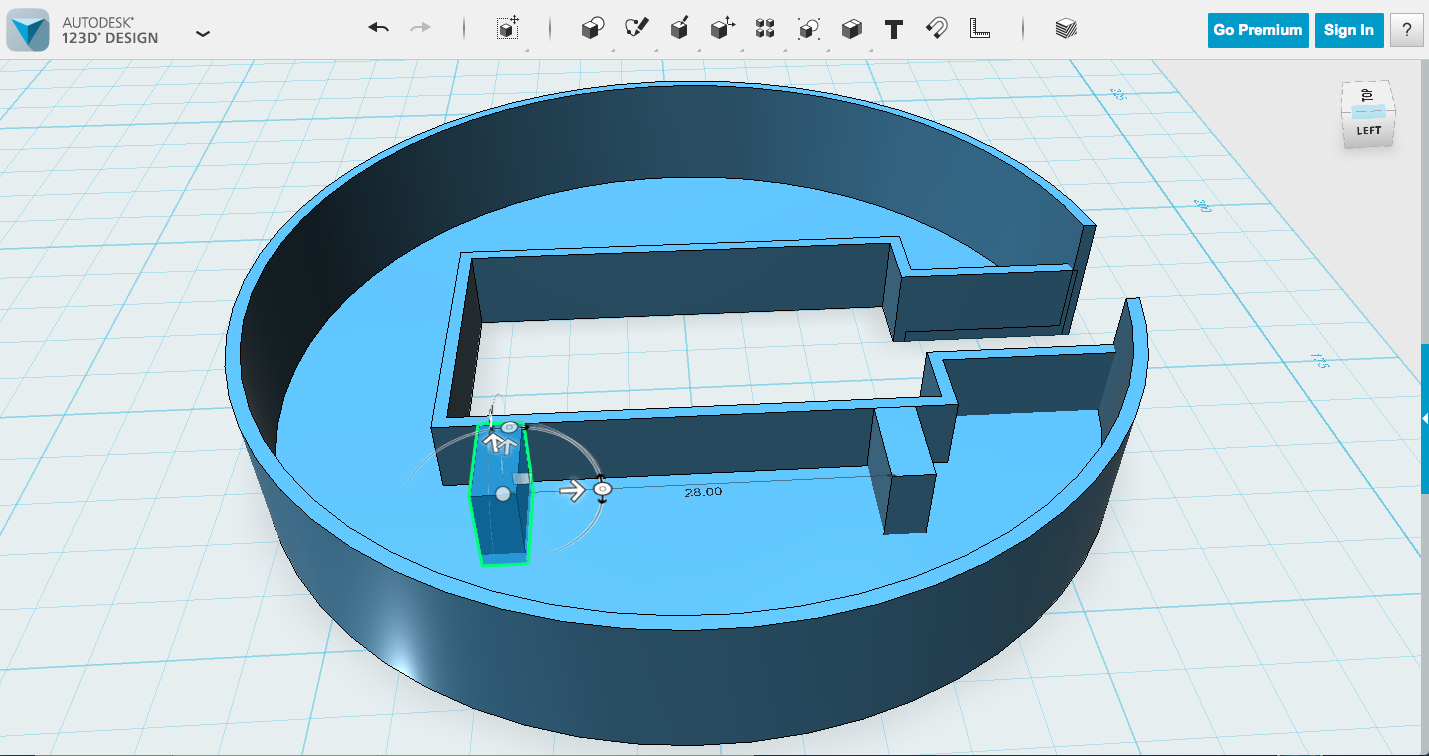Enable the Snap tool
Image resolution: width=1429 pixels, height=756 pixels.
(938, 29)
